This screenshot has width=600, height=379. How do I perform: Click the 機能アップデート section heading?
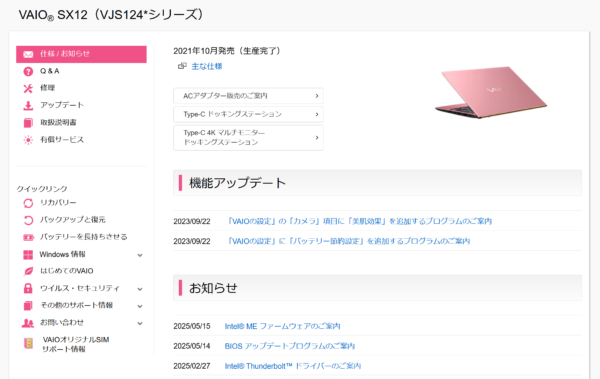pyautogui.click(x=238, y=183)
